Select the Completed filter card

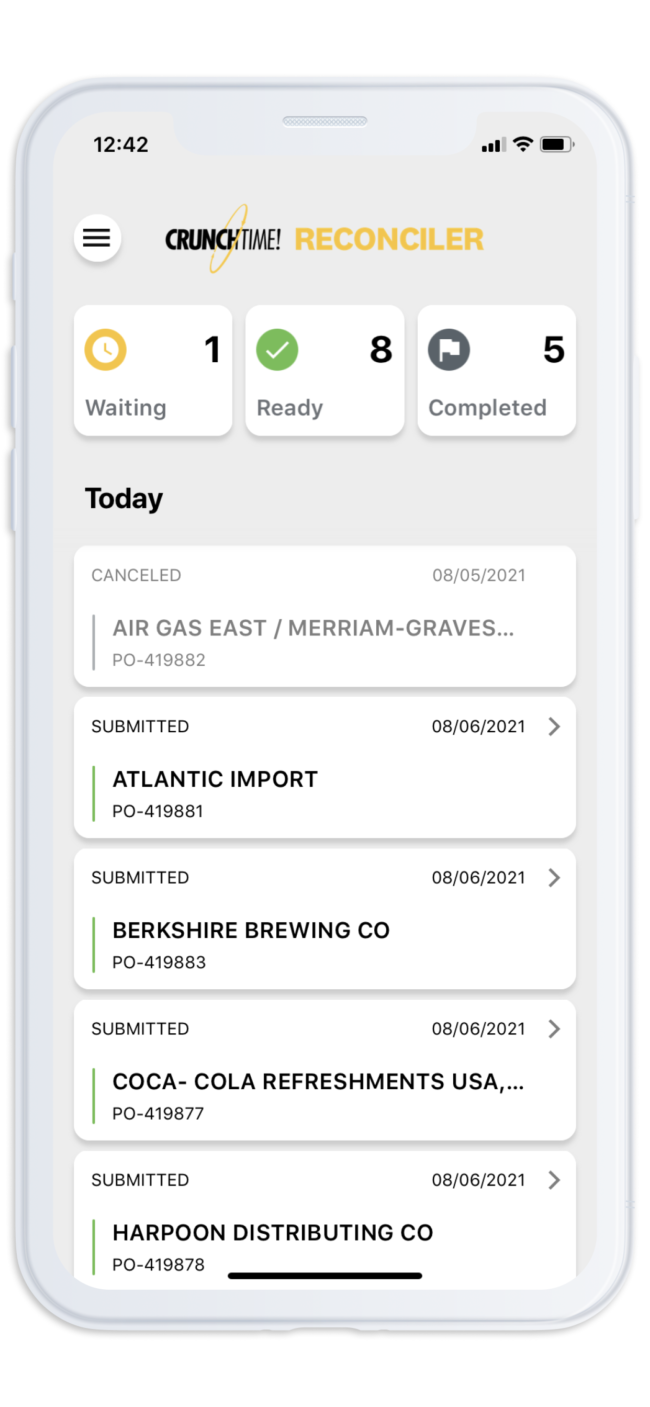point(496,371)
